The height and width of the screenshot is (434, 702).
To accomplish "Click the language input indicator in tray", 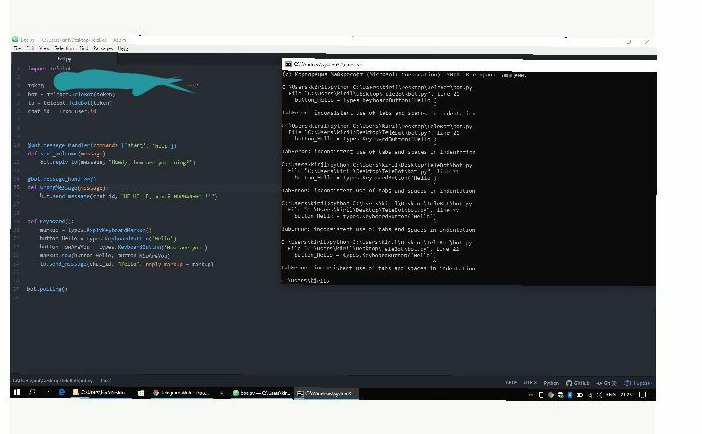I will (611, 395).
